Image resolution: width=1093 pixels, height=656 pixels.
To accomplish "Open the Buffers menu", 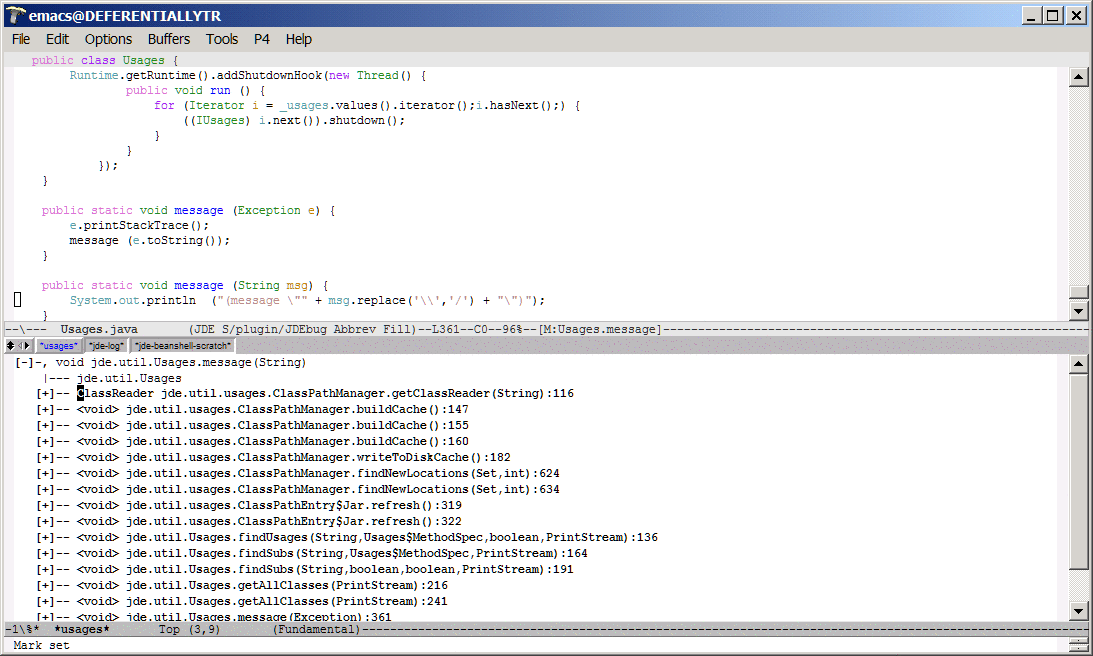I will tap(168, 39).
